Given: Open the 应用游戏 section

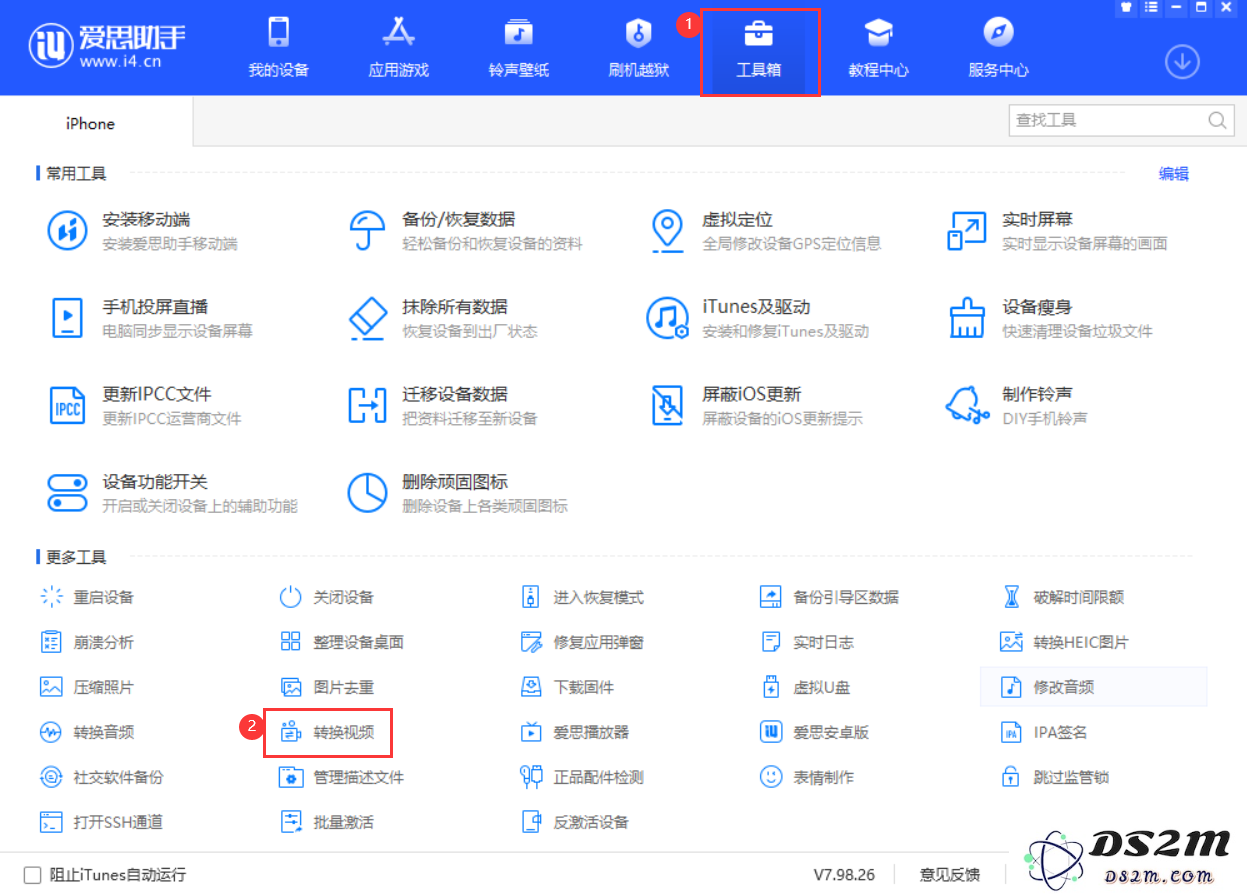Looking at the screenshot, I should point(399,48).
